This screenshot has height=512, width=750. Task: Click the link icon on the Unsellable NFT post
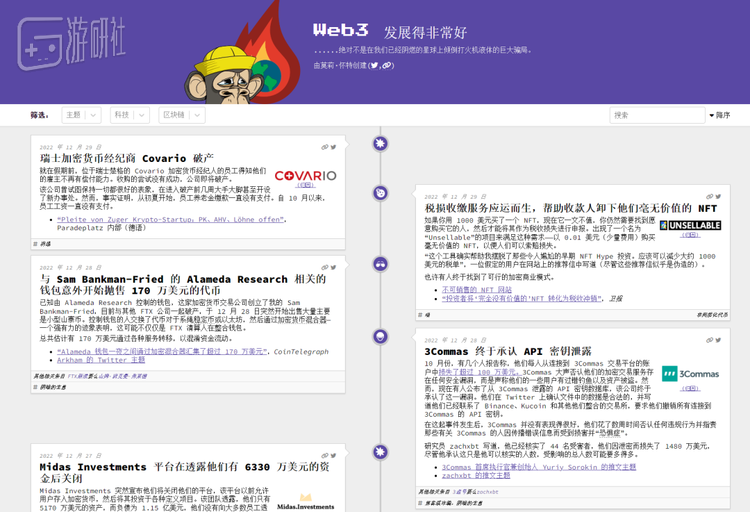pyautogui.click(x=709, y=197)
